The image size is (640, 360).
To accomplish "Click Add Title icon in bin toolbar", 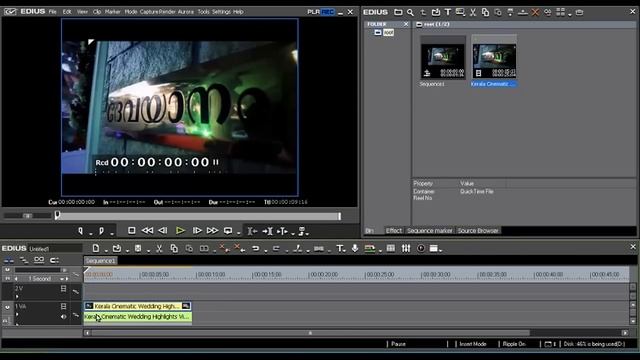I will (x=448, y=12).
